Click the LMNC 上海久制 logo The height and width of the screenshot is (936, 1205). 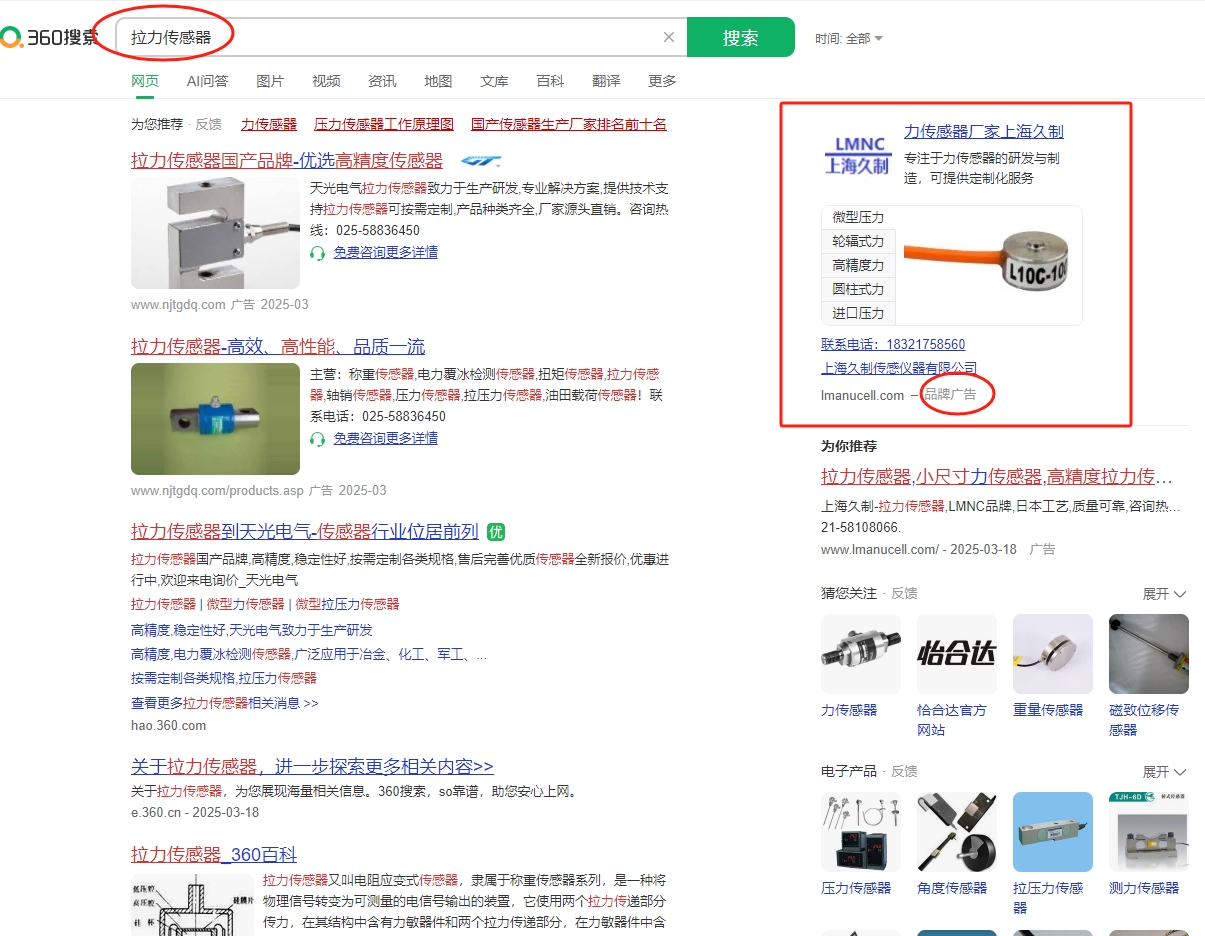[857, 154]
